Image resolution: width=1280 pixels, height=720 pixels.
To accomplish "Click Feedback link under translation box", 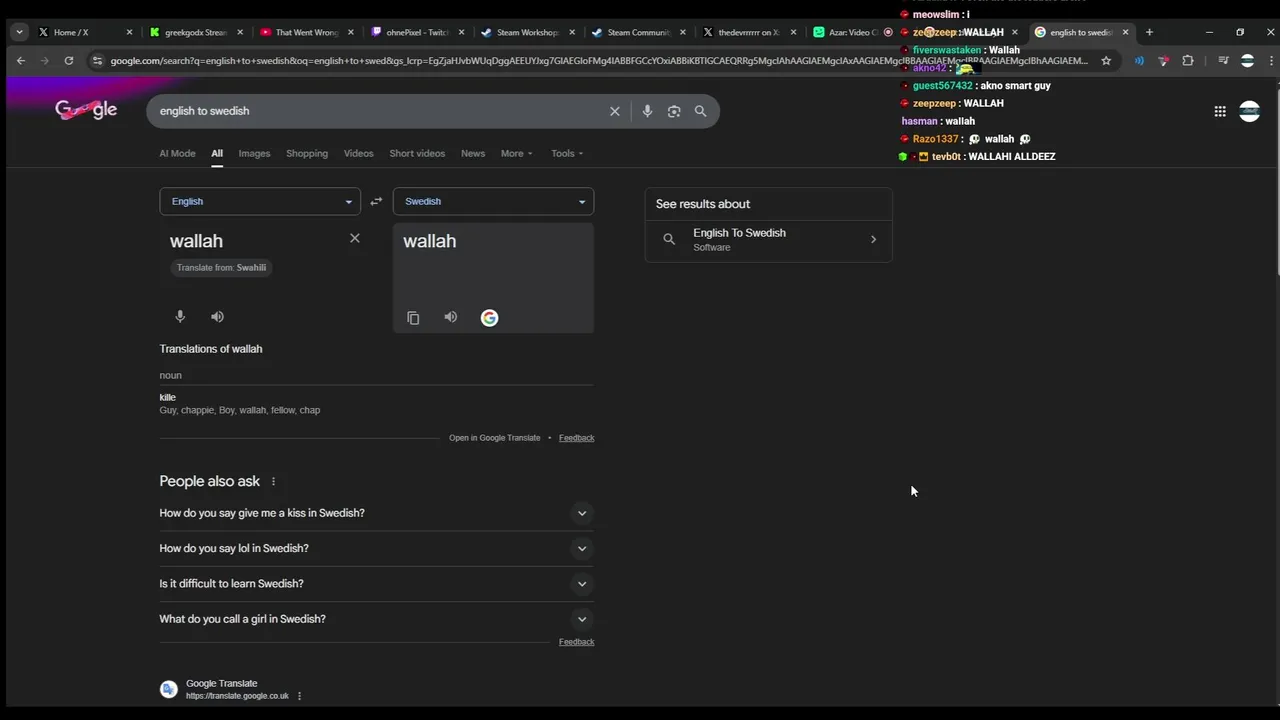I will pyautogui.click(x=576, y=438).
